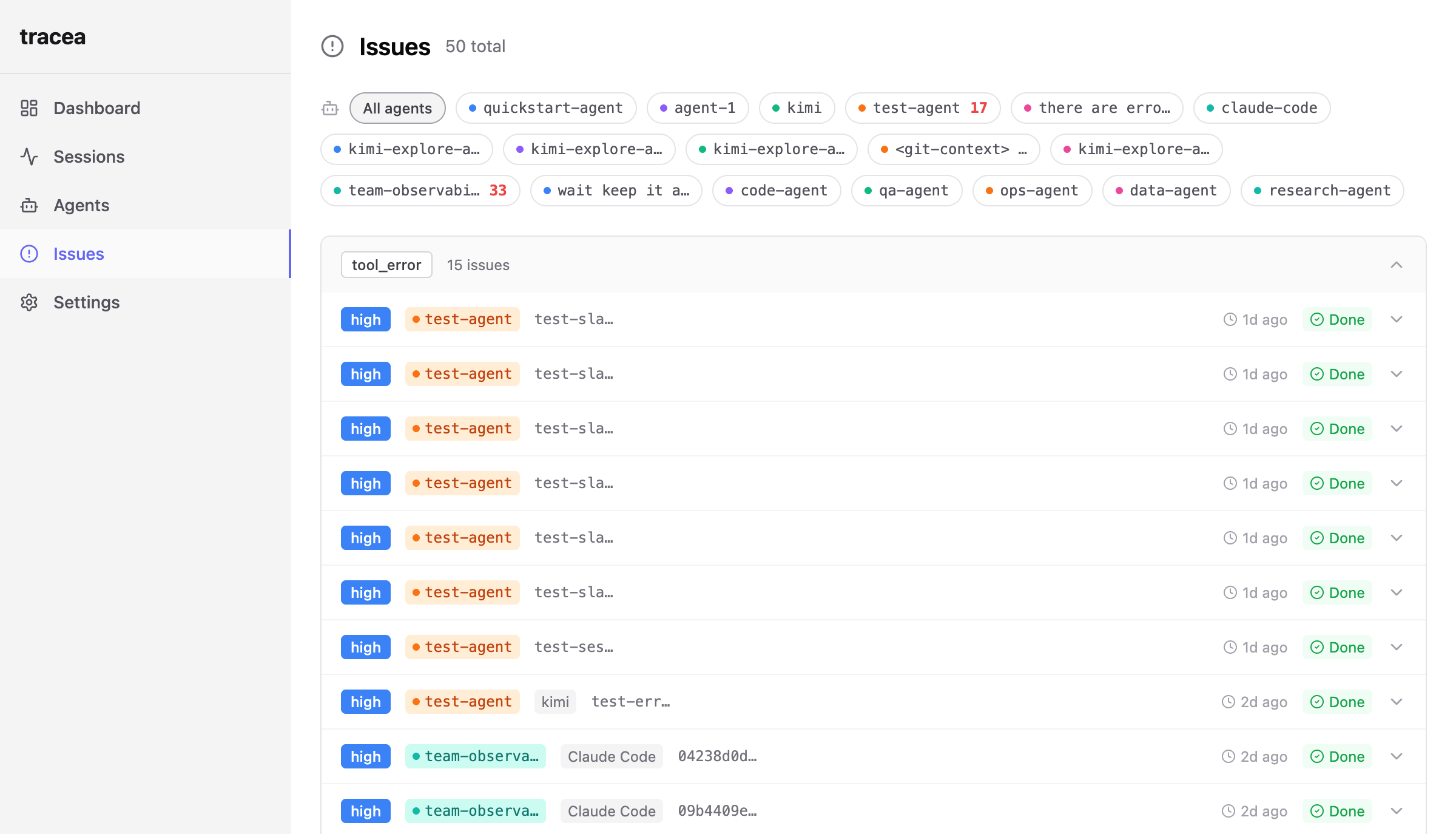The image size is (1456, 834).
Task: Click the clock icon on first issue
Action: [1230, 319]
